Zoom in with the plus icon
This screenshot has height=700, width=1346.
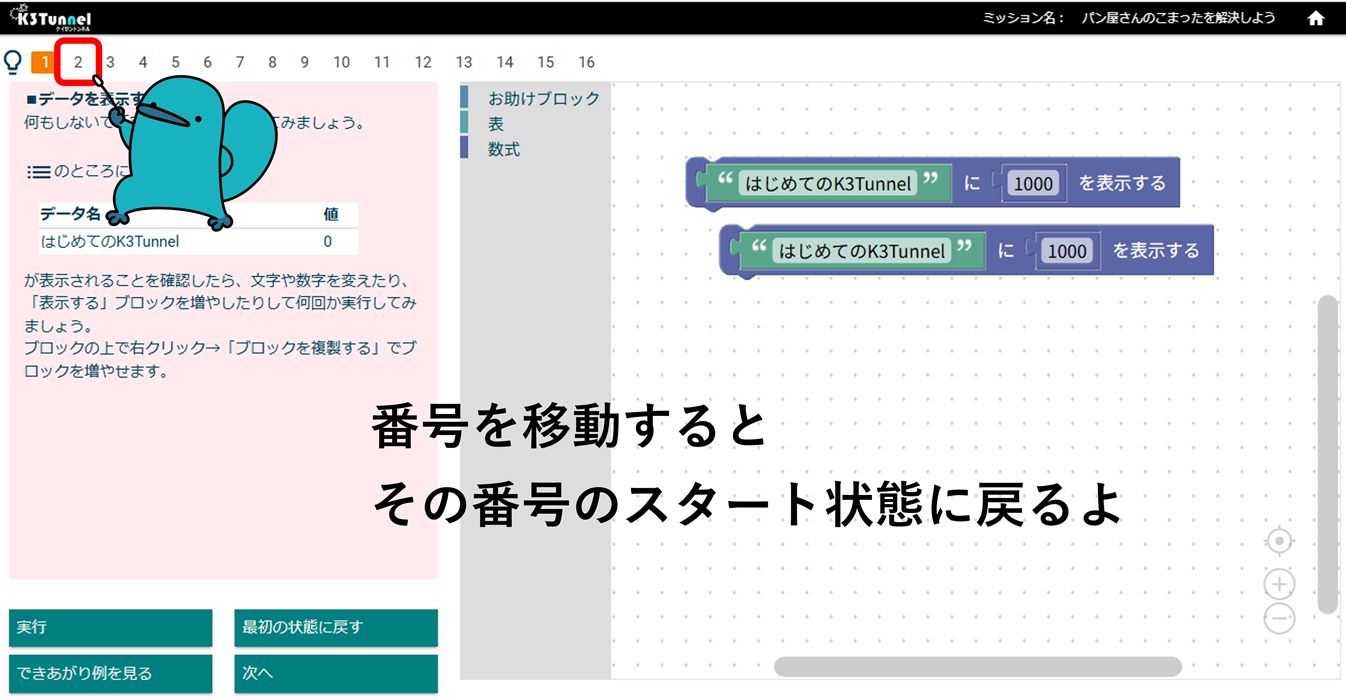click(1279, 584)
